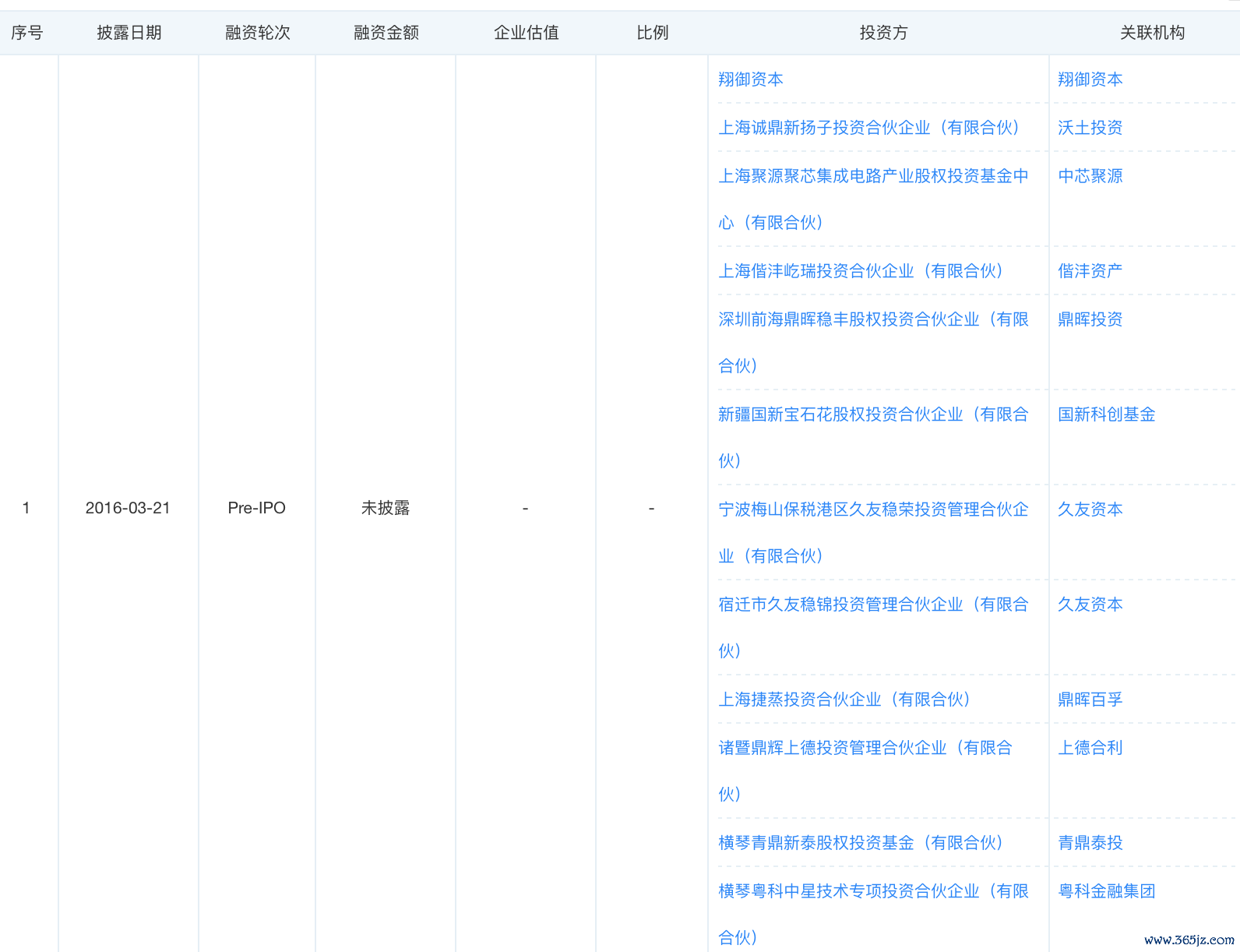The height and width of the screenshot is (952, 1240).
Task: Open 上海偕沣屹瑞投资合伙企业 investor link
Action: pyautogui.click(x=862, y=271)
